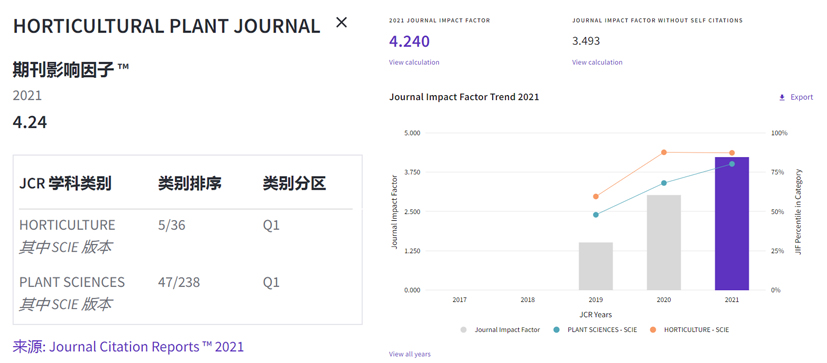Click the gray 2020 impact factor bar
The height and width of the screenshot is (363, 827).
click(664, 243)
